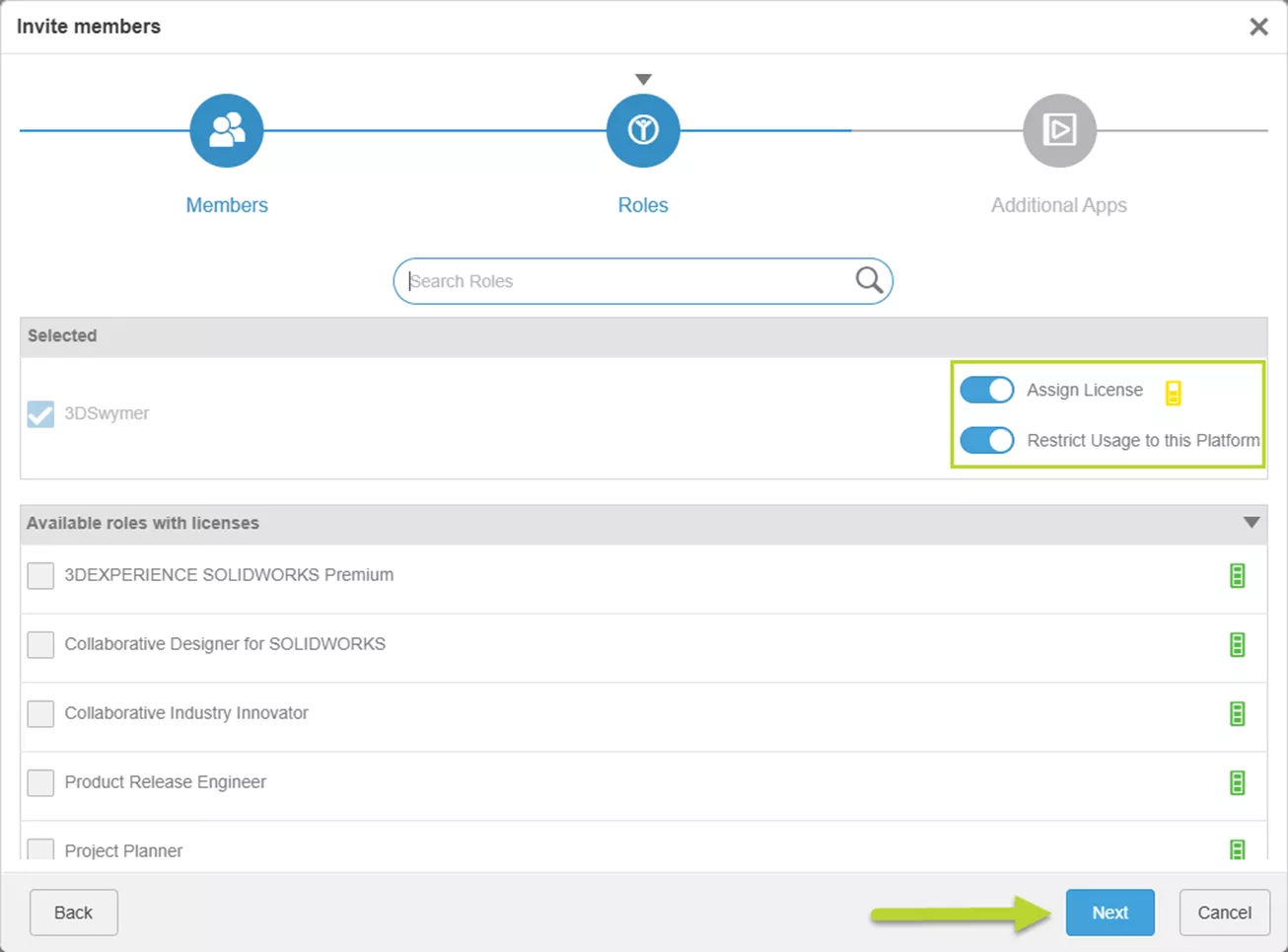Screen dimensions: 1288x952
Task: Select the Product Release Engineer checkbox
Action: click(x=40, y=782)
